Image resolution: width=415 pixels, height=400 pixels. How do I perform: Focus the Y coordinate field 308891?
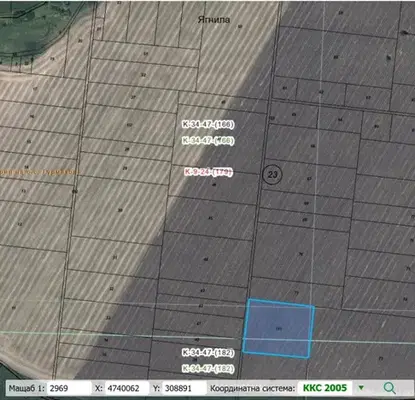[185, 388]
